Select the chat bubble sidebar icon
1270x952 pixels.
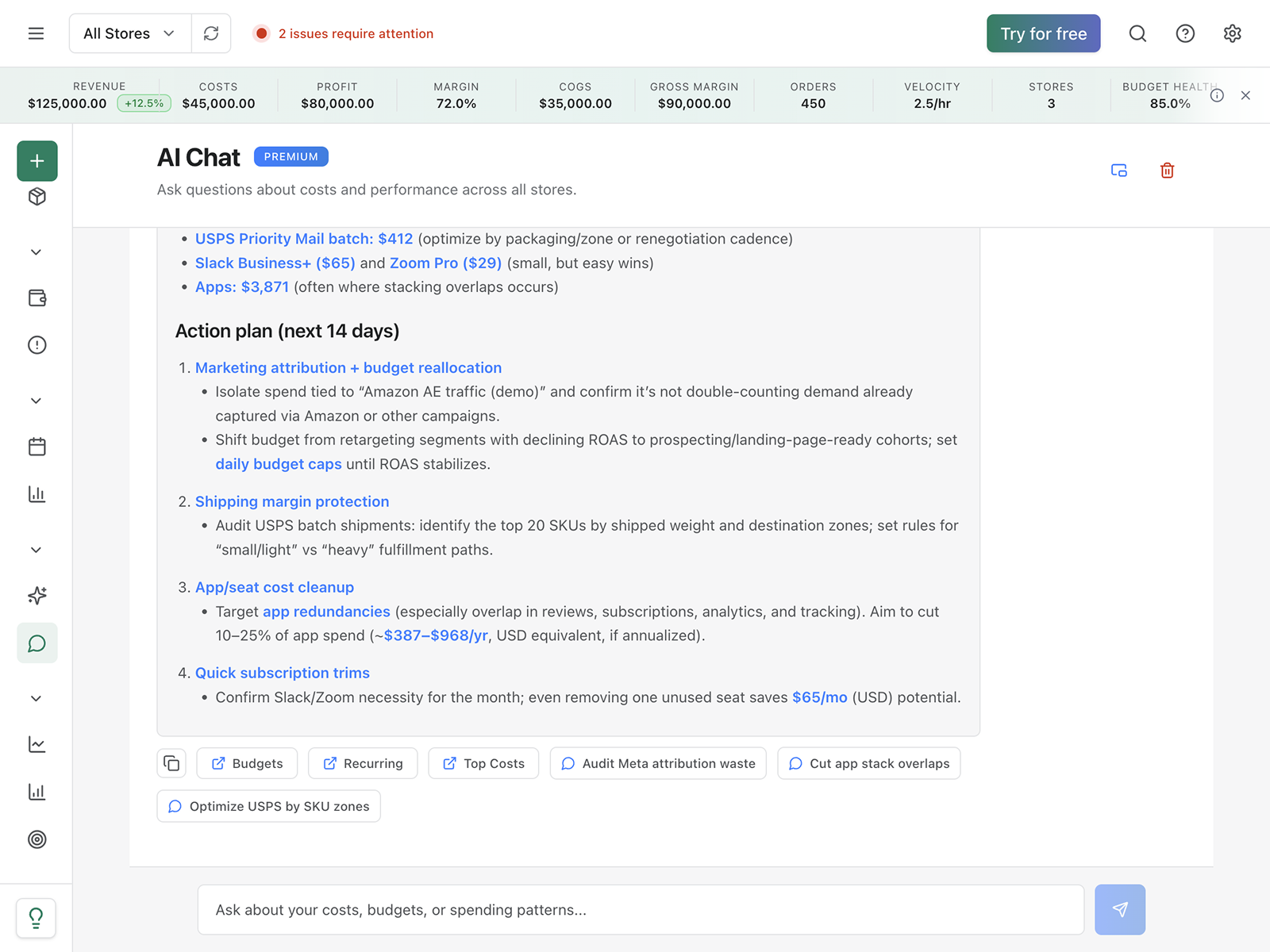click(37, 643)
